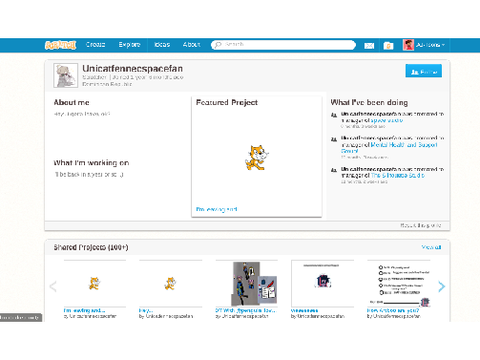The height and width of the screenshot is (360, 480).
Task: Open the 'how kinbod are you?' link
Action: point(393,310)
